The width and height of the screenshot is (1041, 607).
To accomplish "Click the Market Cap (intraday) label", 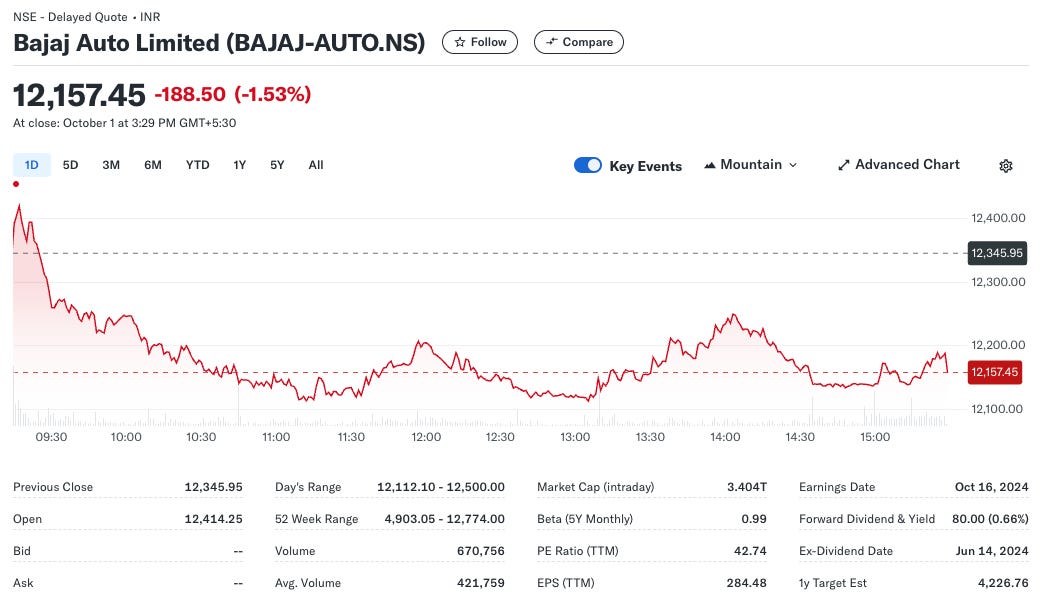I will [x=596, y=487].
